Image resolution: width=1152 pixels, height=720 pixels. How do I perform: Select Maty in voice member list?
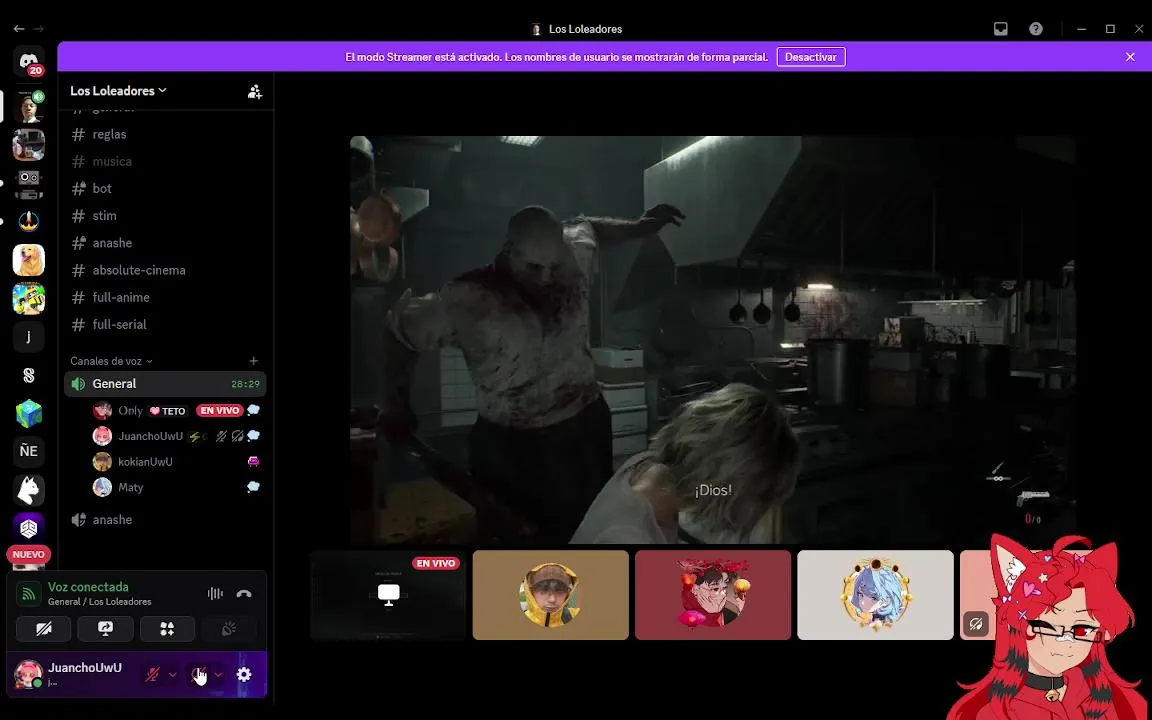pyautogui.click(x=176, y=487)
